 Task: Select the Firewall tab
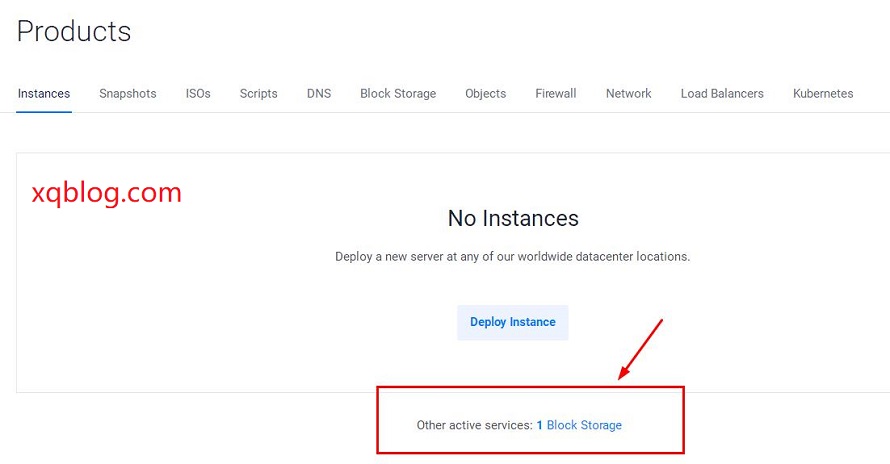(x=556, y=94)
